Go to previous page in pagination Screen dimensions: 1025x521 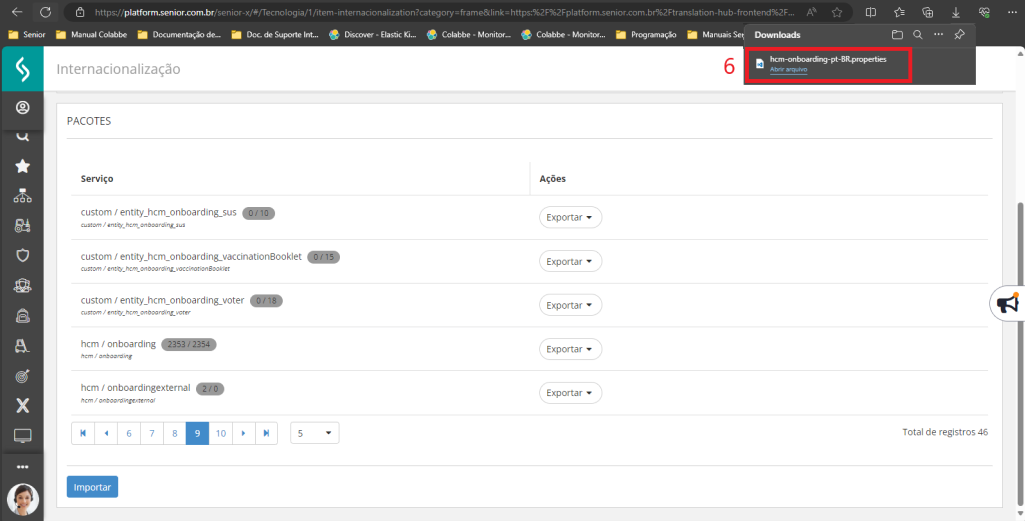click(106, 433)
